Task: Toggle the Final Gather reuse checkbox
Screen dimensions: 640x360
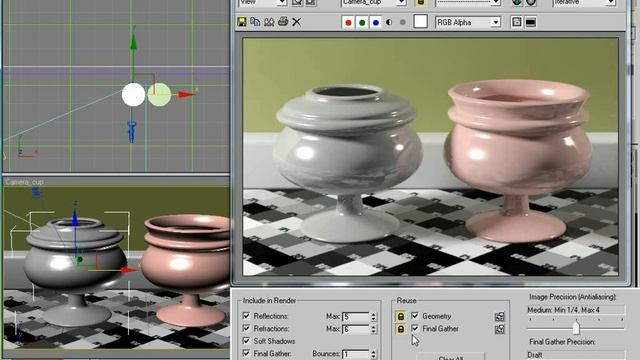Action: (415, 328)
